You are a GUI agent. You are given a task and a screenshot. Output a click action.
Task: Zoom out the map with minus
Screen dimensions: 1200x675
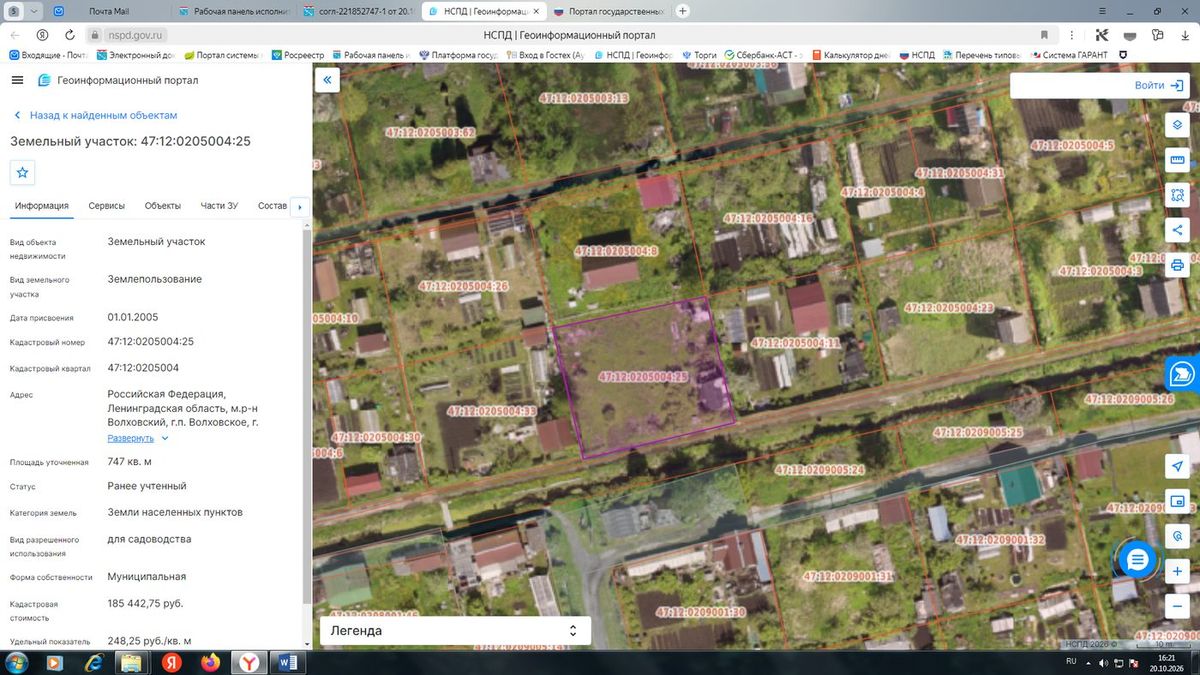tap(1177, 606)
